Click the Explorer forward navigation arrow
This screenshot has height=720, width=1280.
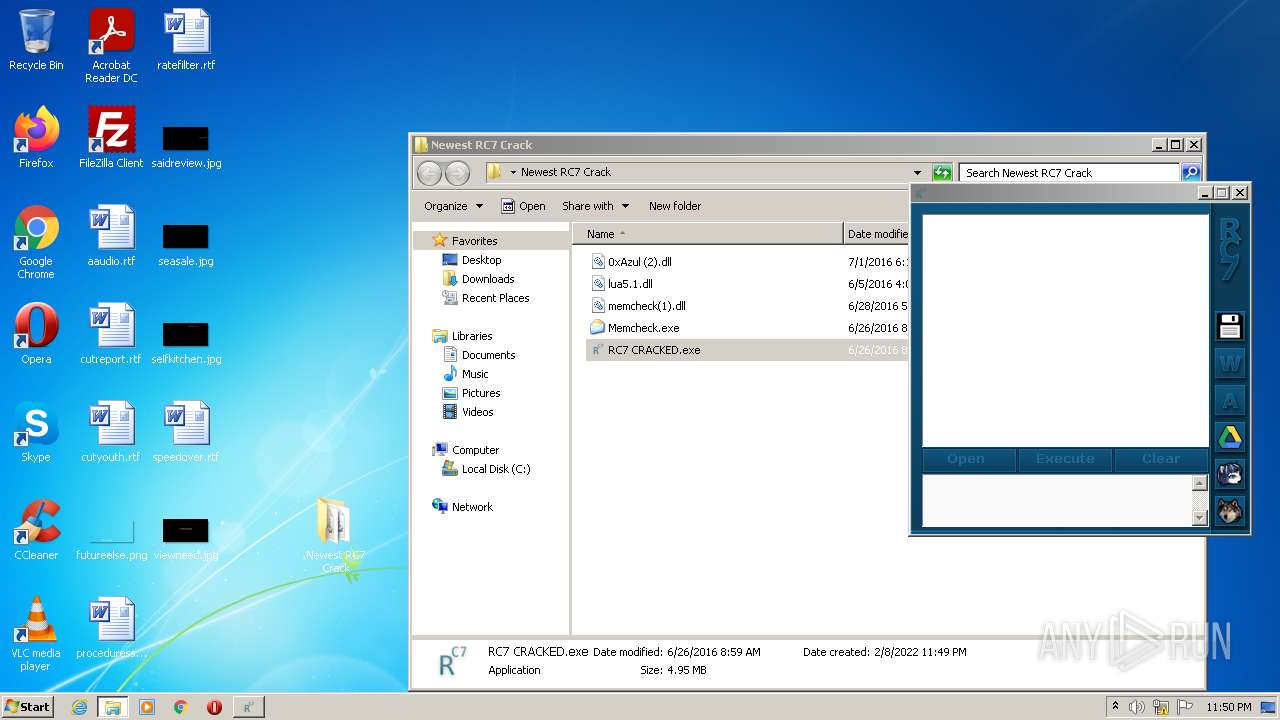[x=457, y=173]
